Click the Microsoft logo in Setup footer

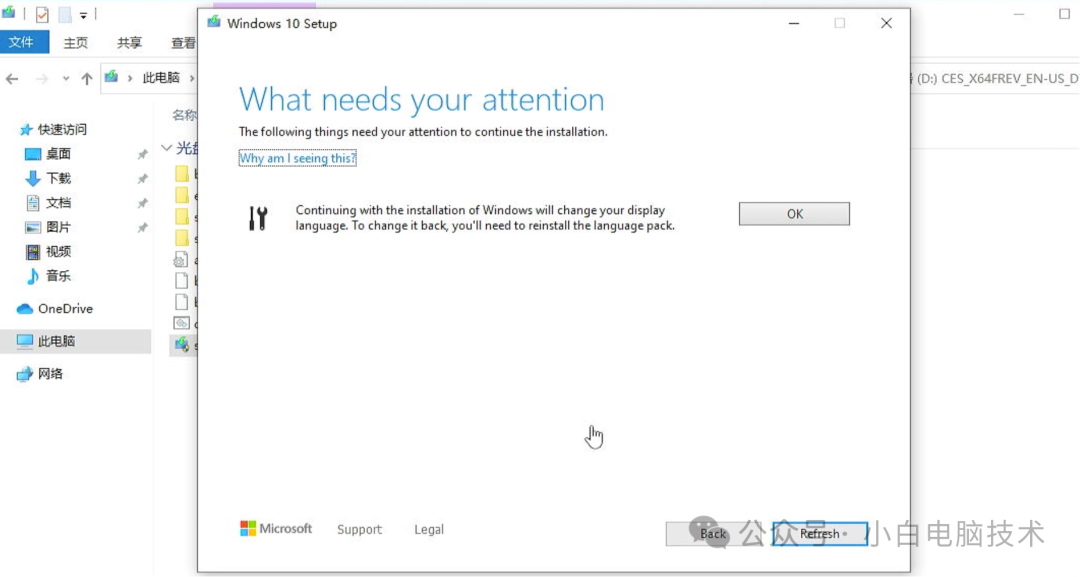(x=276, y=529)
